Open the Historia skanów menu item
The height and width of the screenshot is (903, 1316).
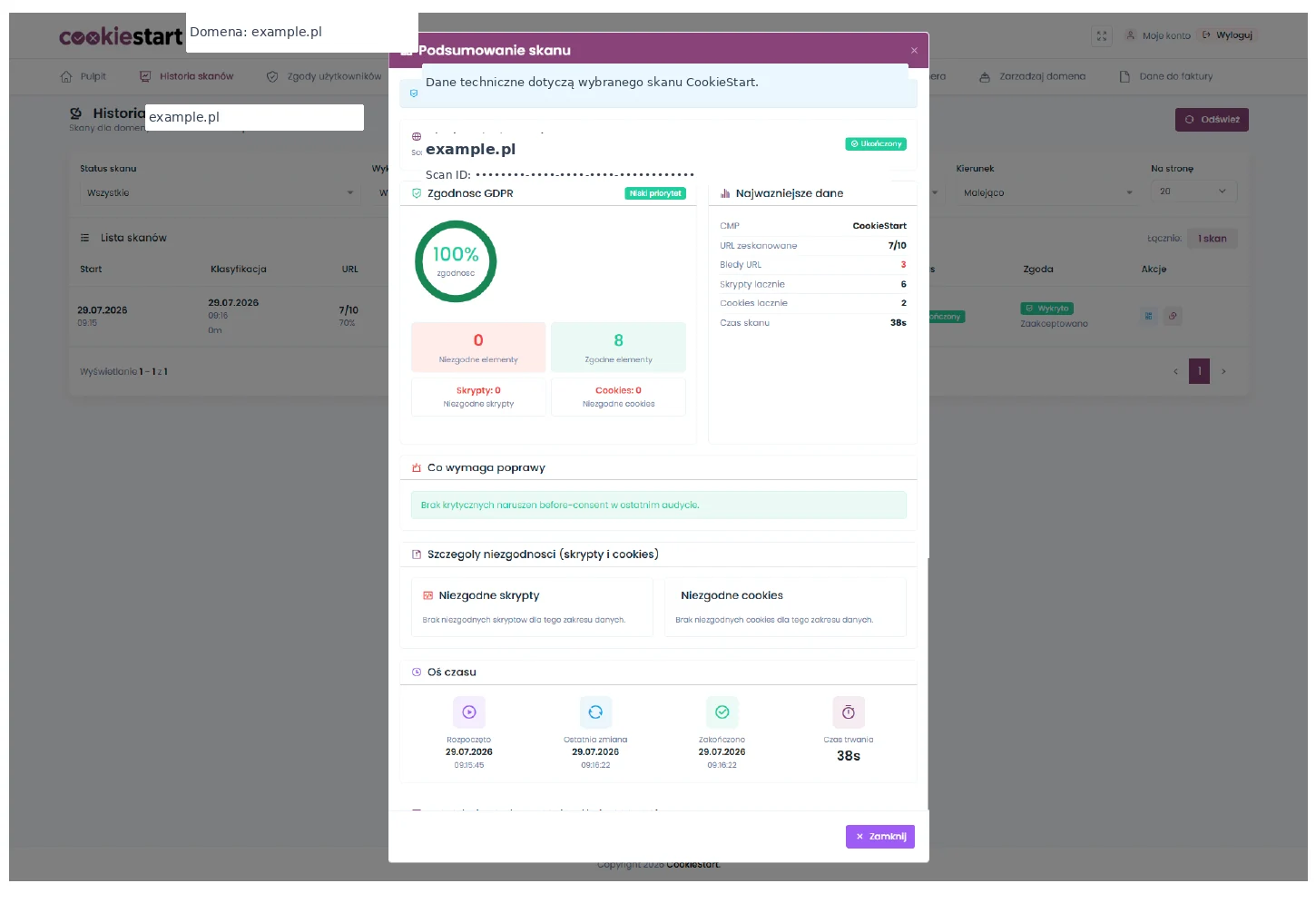[187, 76]
